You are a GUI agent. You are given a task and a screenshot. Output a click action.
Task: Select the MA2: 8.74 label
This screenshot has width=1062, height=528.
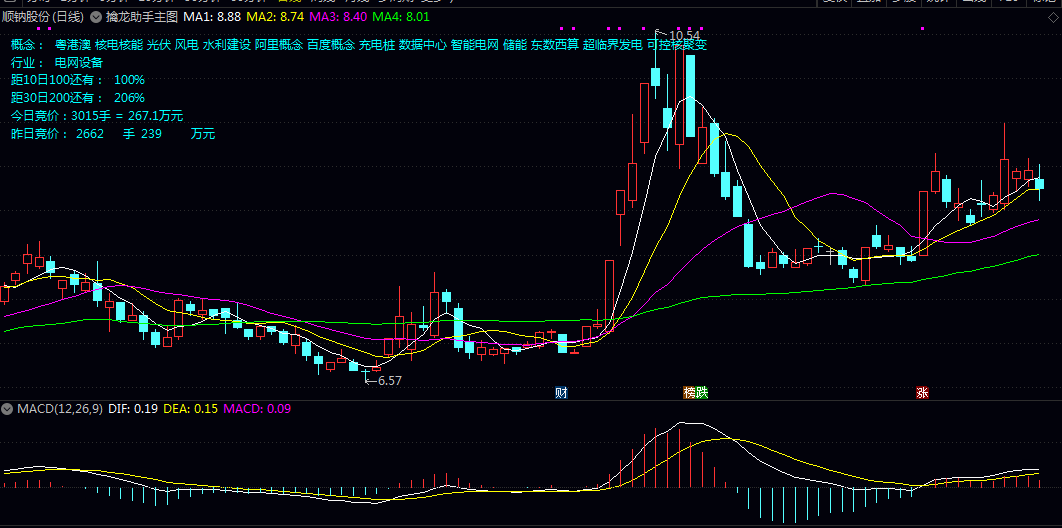coord(273,16)
